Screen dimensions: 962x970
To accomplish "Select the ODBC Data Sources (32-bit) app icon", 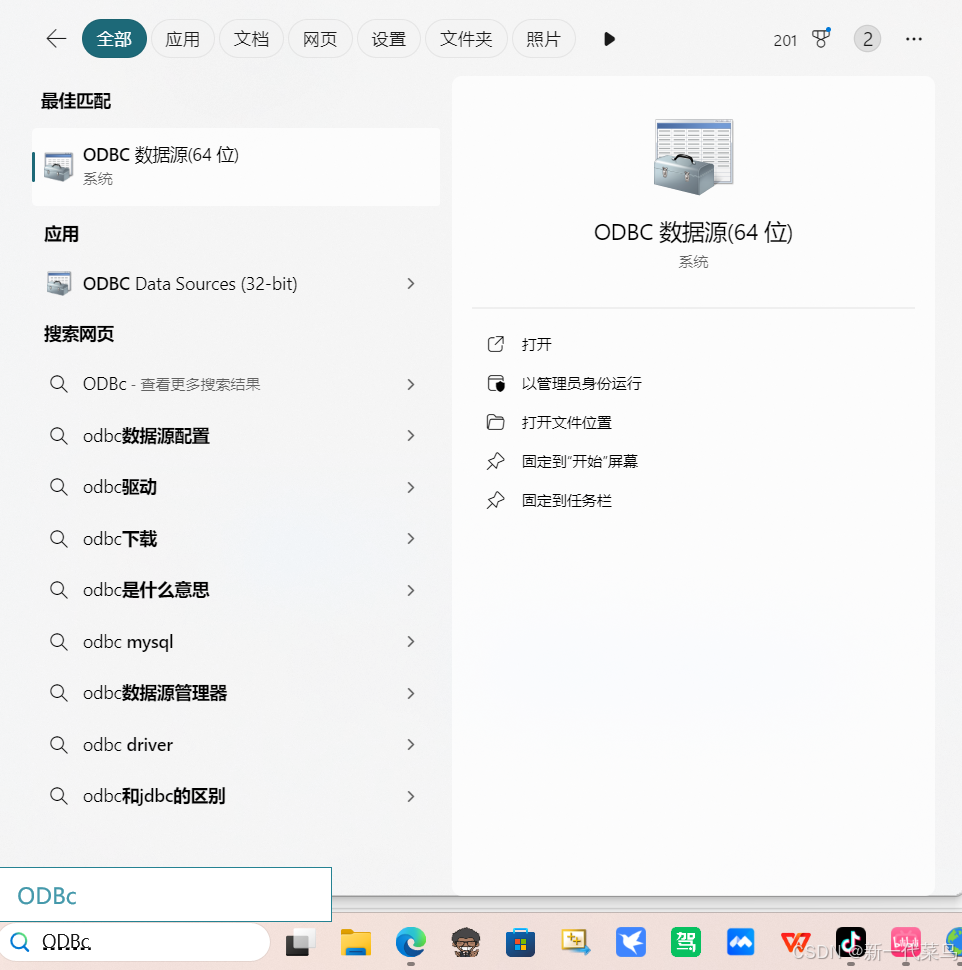I will [59, 283].
